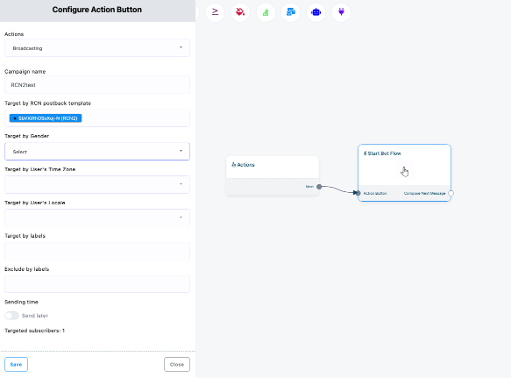Open the Target by User's Locale dropdown
This screenshot has height=378, width=511.
[97, 218]
